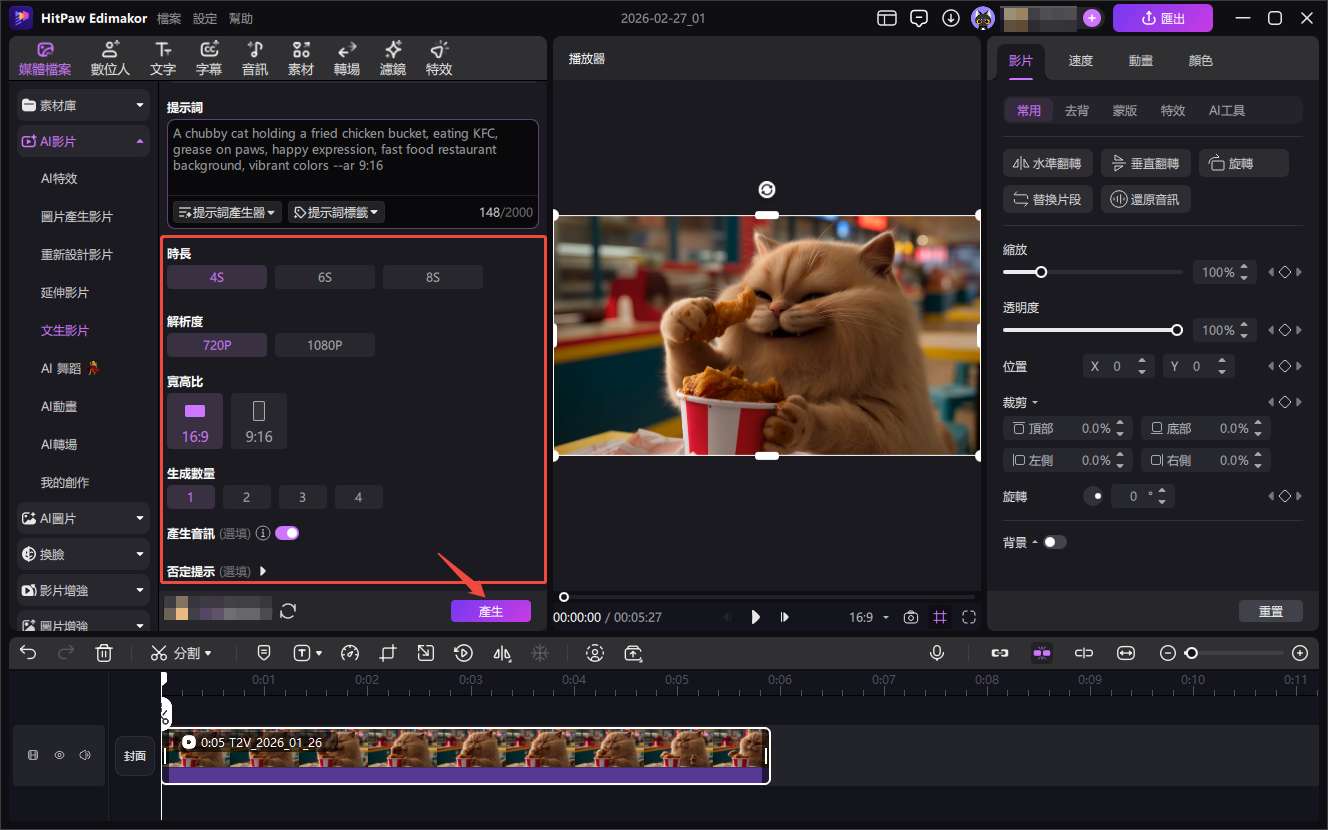1328x830 pixels.
Task: Click the 透明度 opacity slider handle
Action: 1177,330
